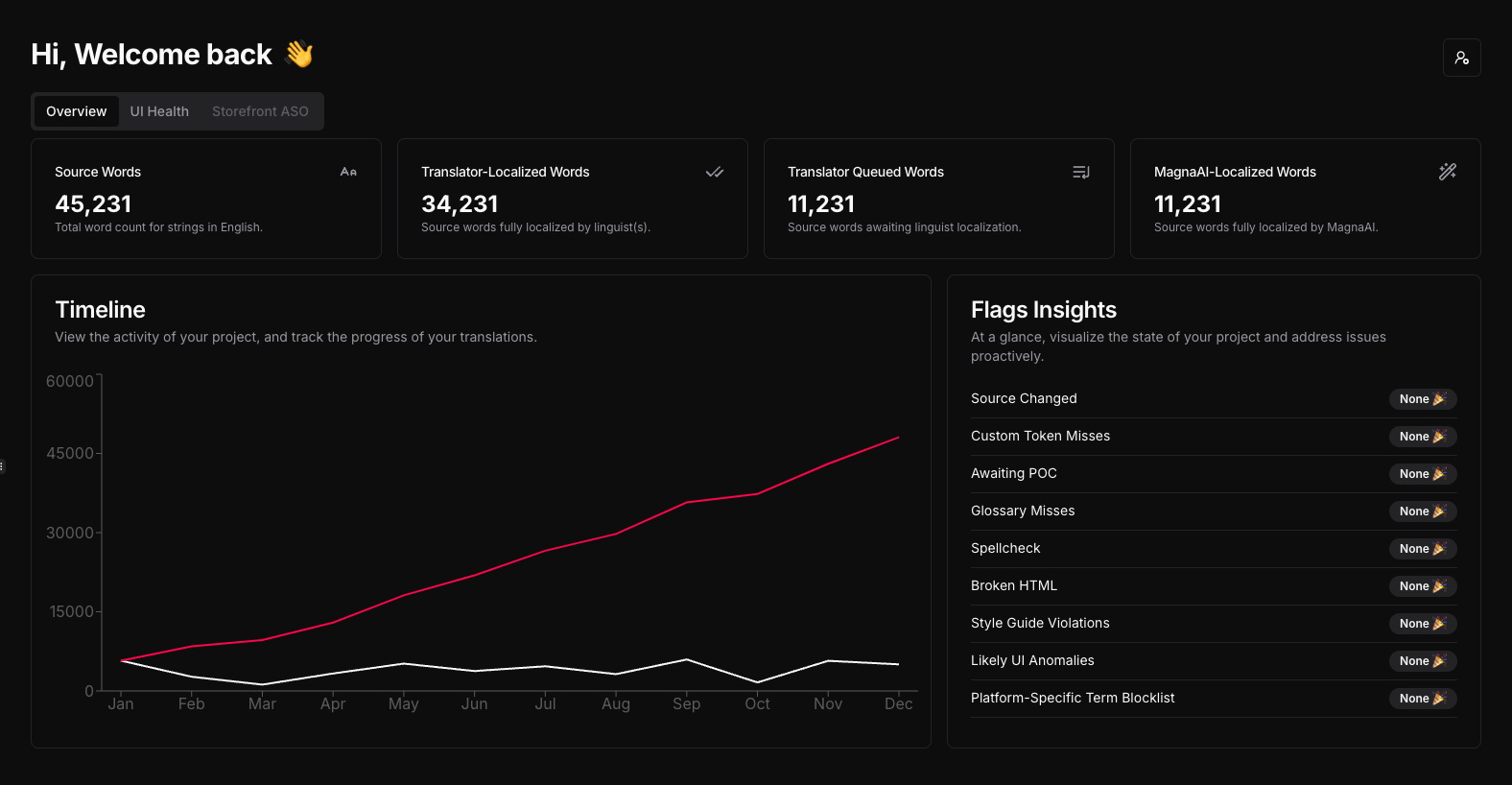Image resolution: width=1512 pixels, height=785 pixels.
Task: Click the Likely UI Anomalies label
Action: click(x=1032, y=660)
